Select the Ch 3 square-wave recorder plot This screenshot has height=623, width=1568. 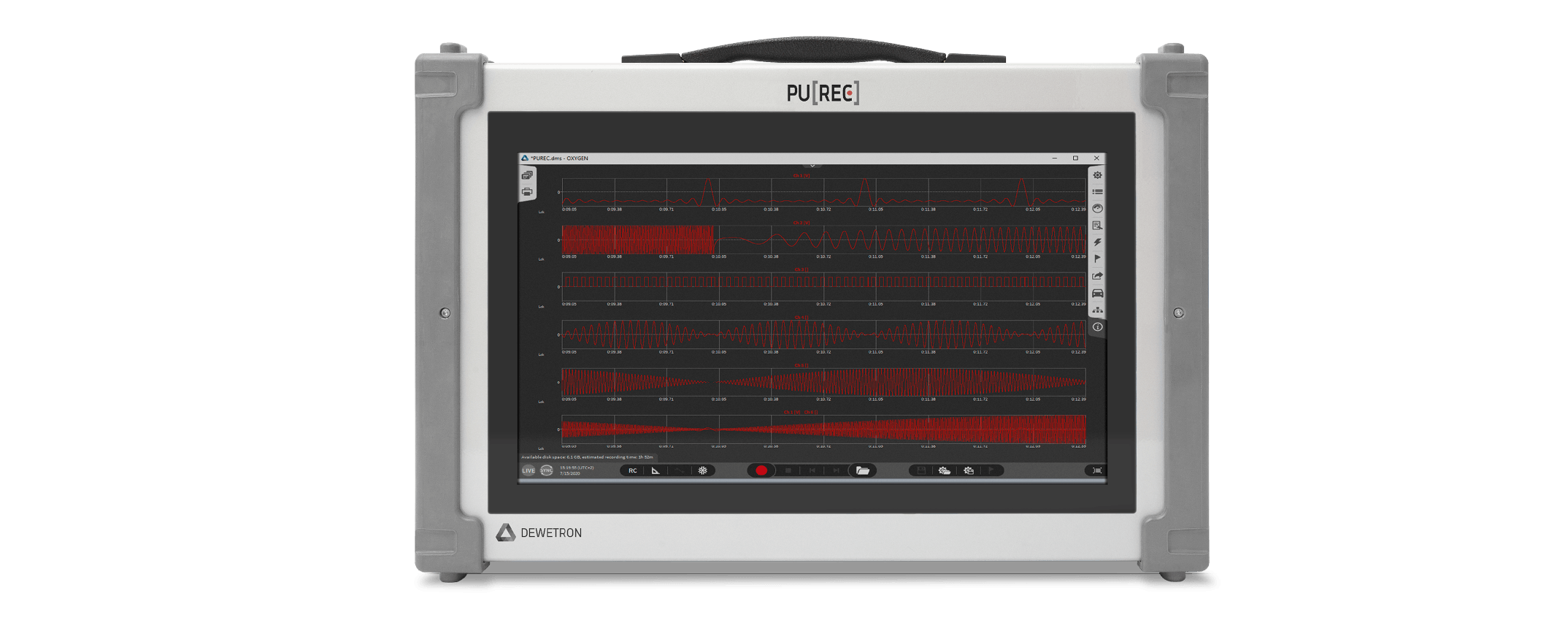(x=823, y=288)
